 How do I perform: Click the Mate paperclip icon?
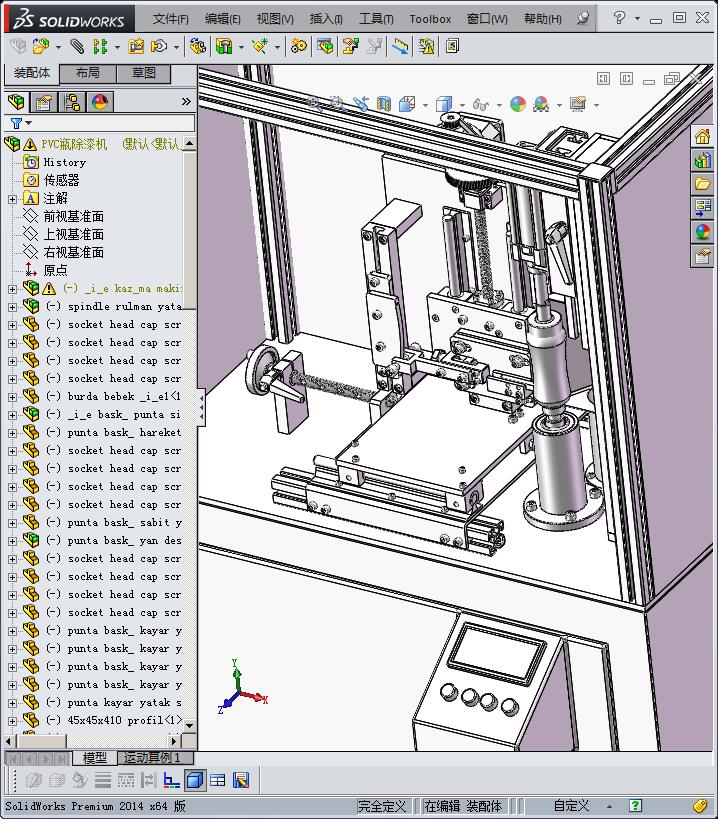[77, 46]
